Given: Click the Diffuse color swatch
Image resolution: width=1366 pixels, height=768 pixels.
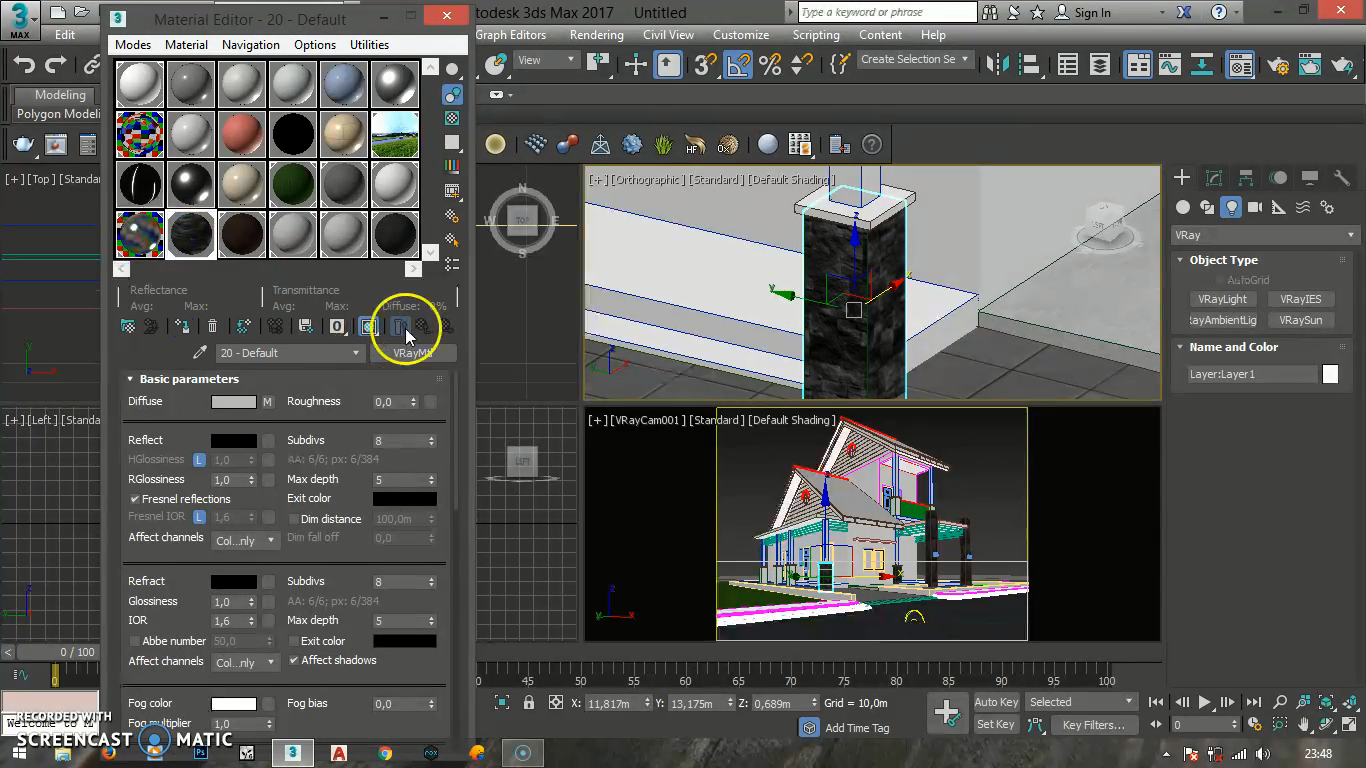Looking at the screenshot, I should (236, 401).
